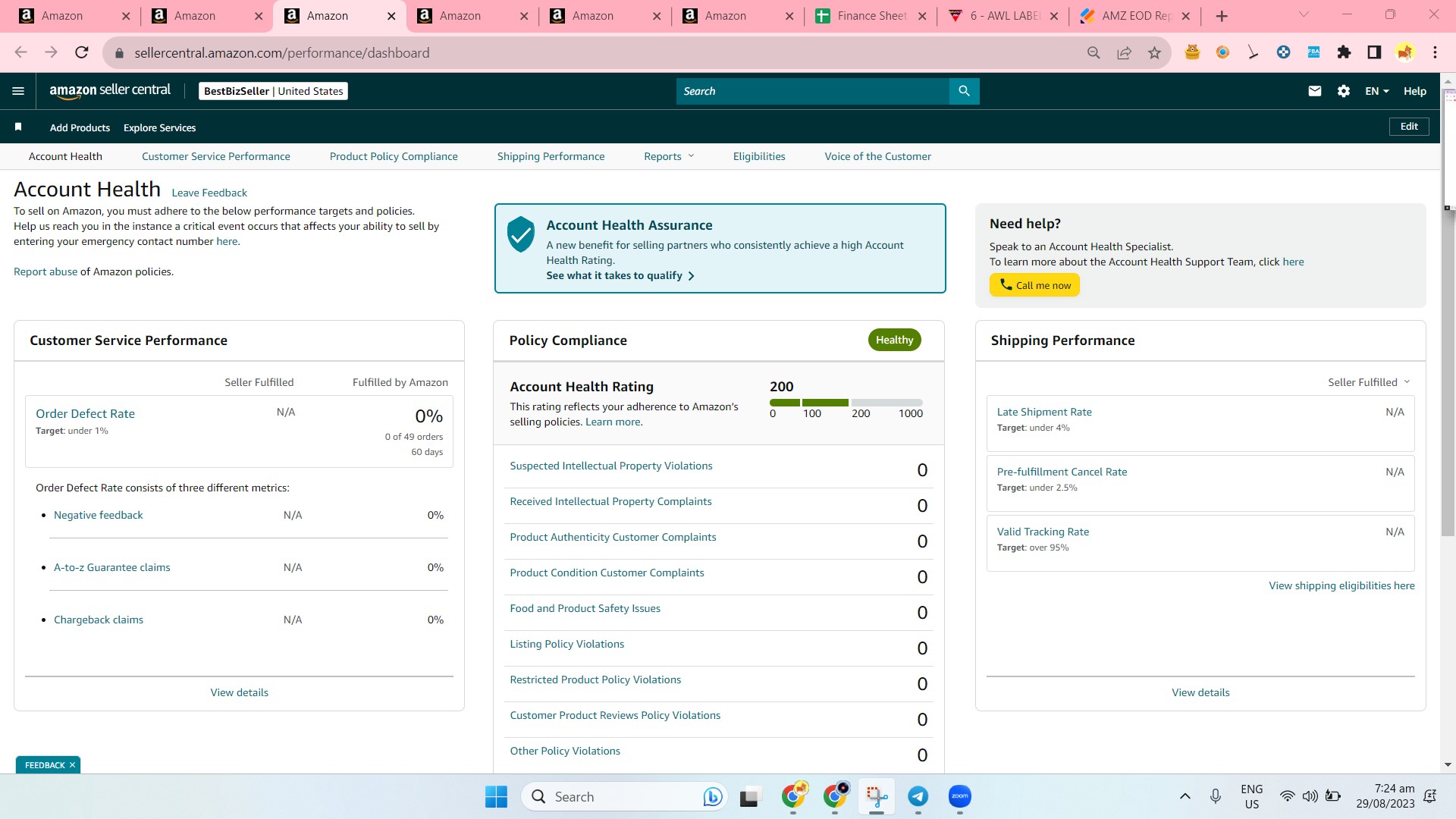Open the settings gear icon

[x=1344, y=91]
